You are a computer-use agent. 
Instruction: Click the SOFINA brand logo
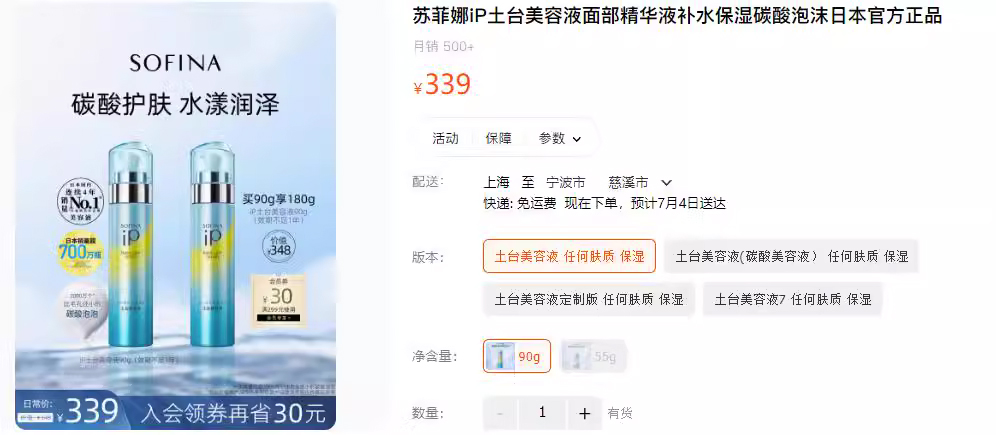[175, 63]
